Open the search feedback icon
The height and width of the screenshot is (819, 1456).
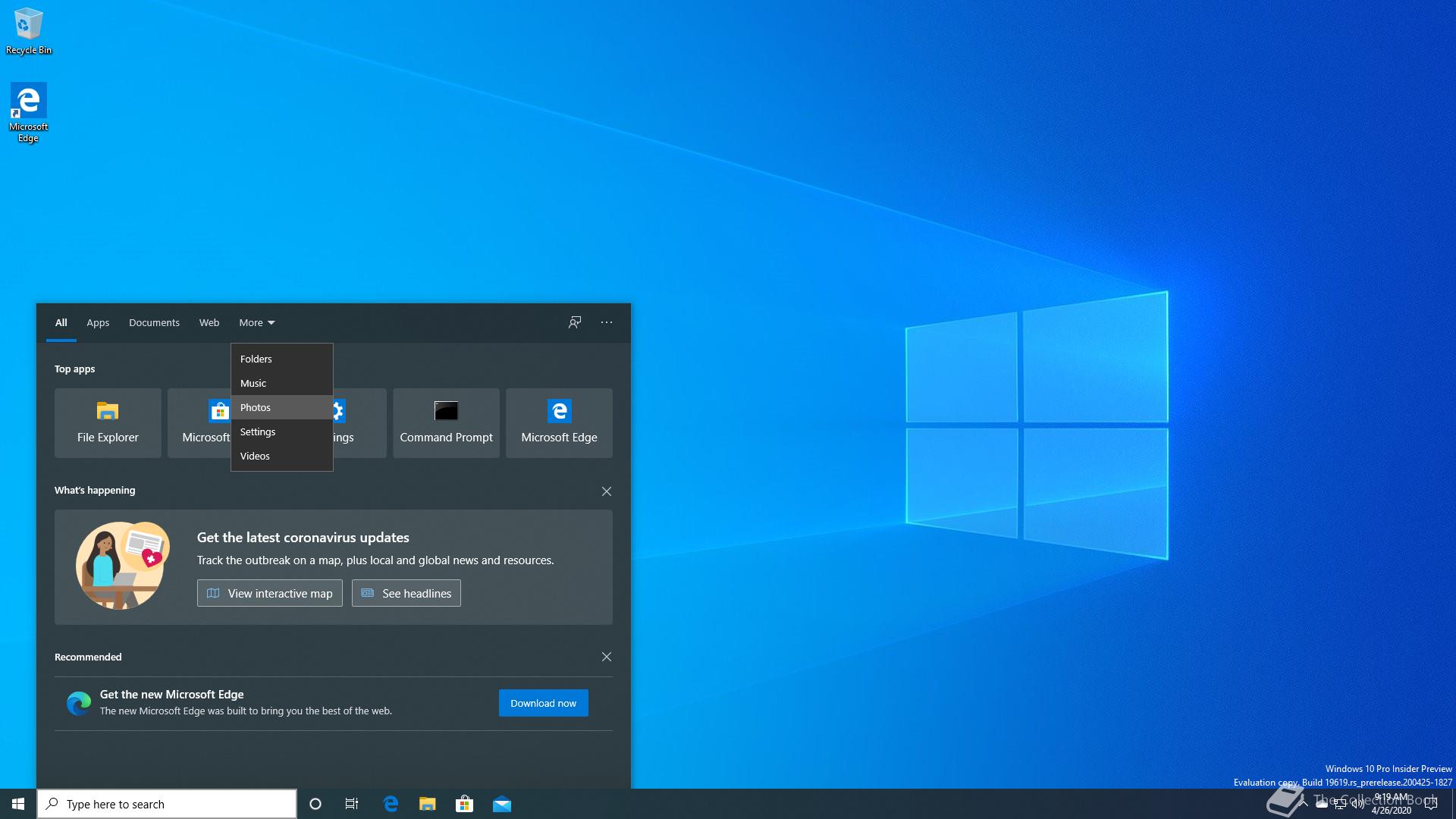point(575,322)
